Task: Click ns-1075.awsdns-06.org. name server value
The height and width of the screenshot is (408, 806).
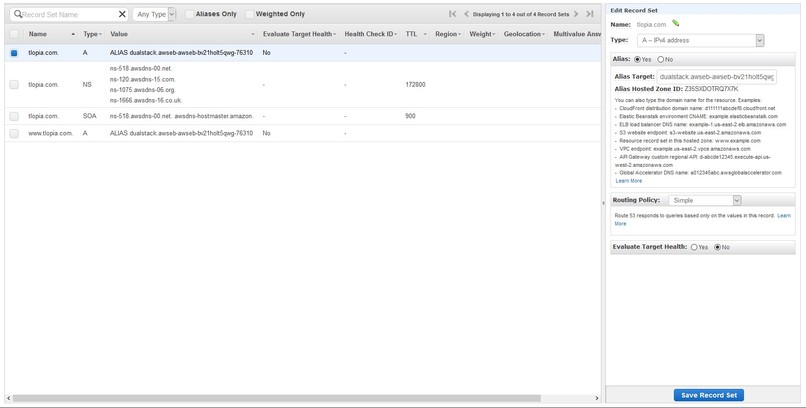Action: (x=143, y=89)
